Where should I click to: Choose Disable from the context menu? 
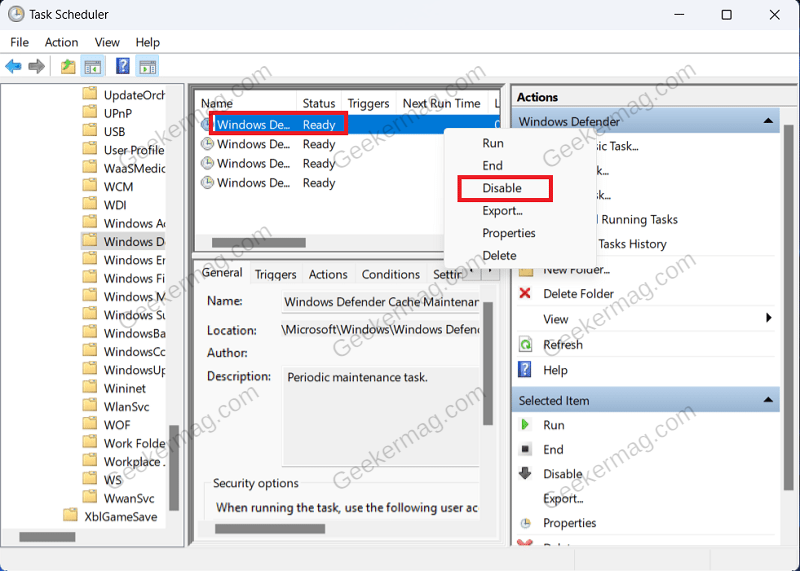click(520, 188)
